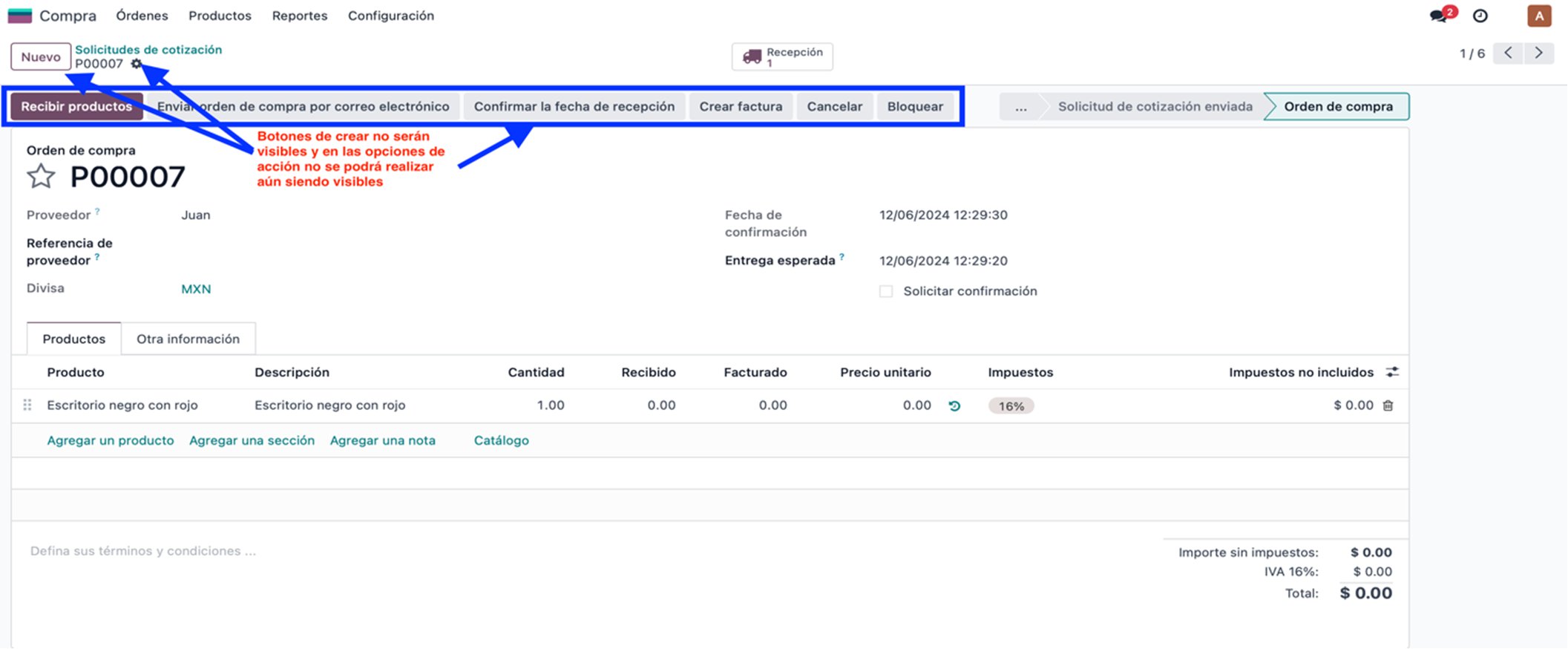Click the Bloquear button
This screenshot has width=1568, height=649.
coord(915,106)
